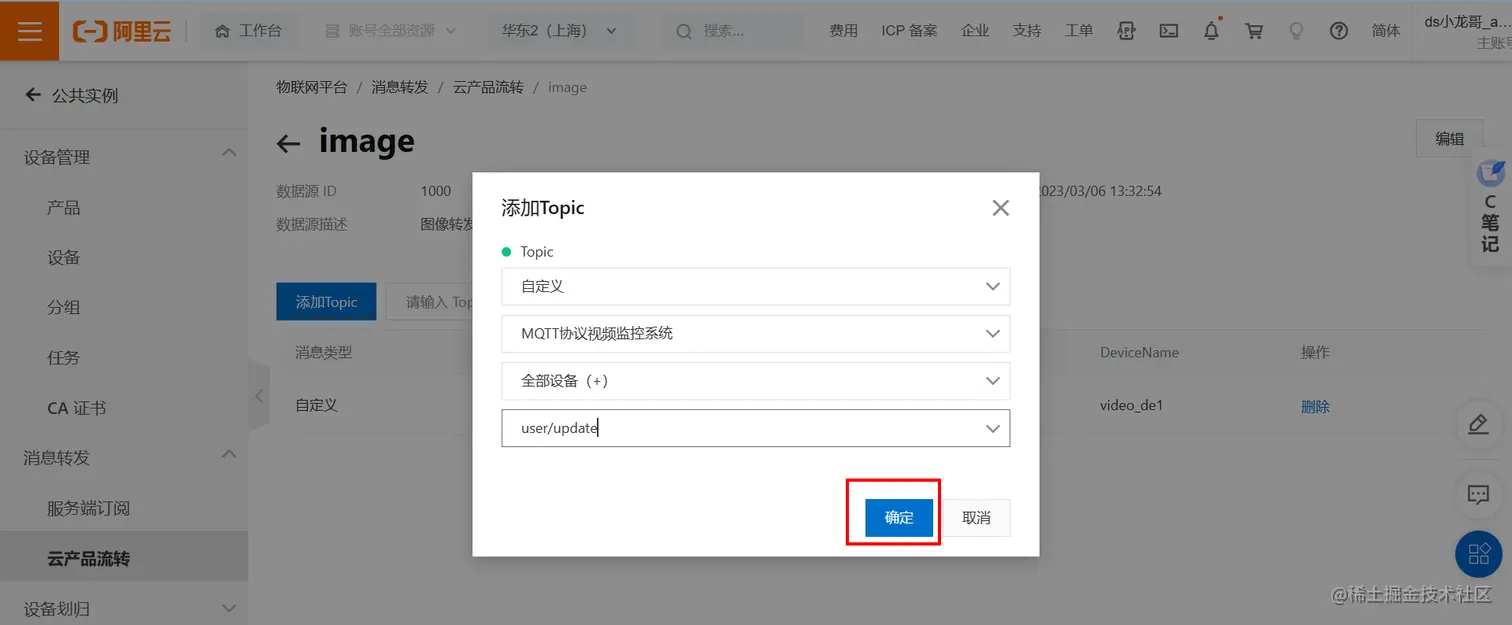Click the 消息转发 breadcrumb

(x=400, y=87)
